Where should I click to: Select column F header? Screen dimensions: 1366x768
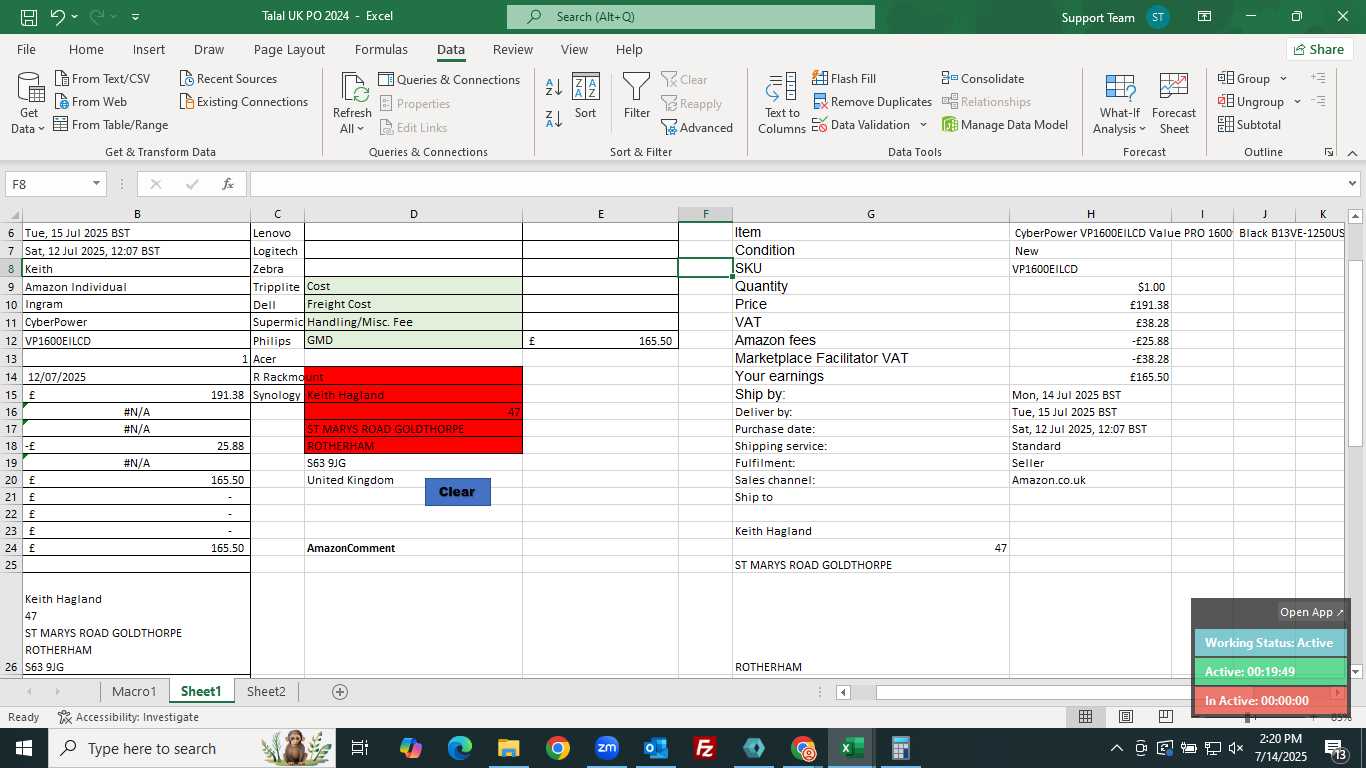(x=705, y=214)
